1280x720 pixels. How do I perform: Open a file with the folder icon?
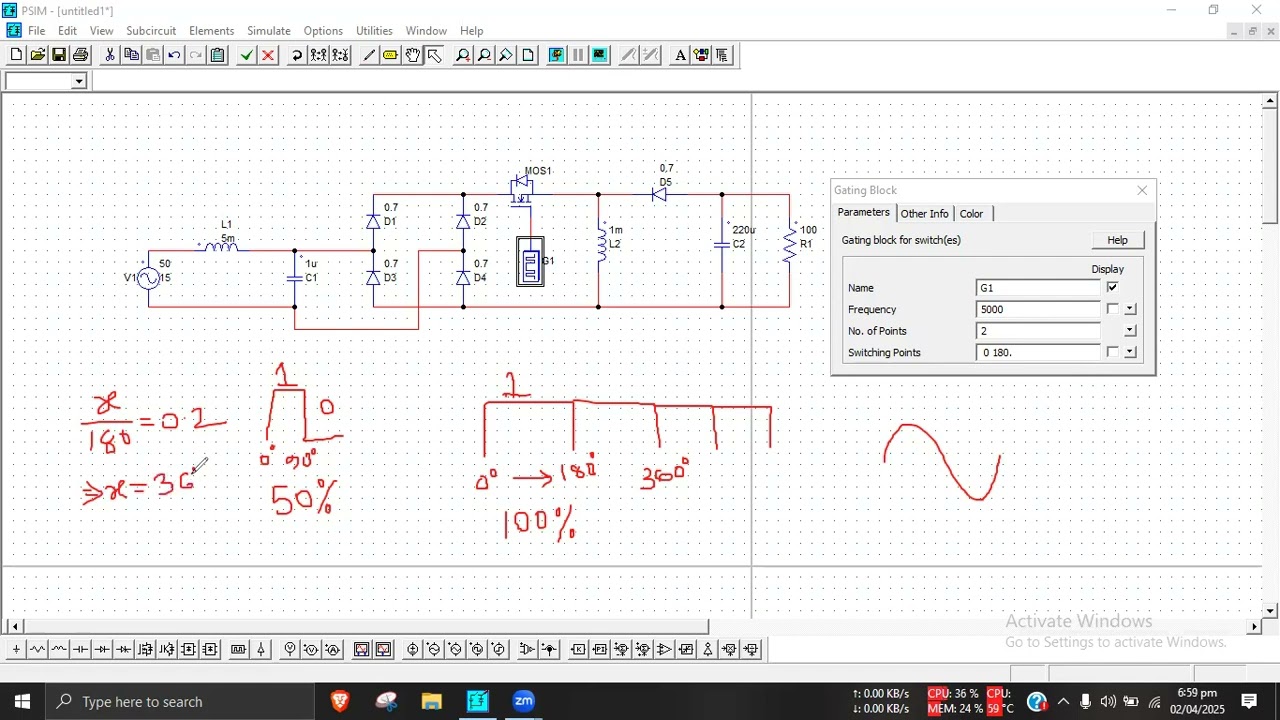[x=38, y=55]
